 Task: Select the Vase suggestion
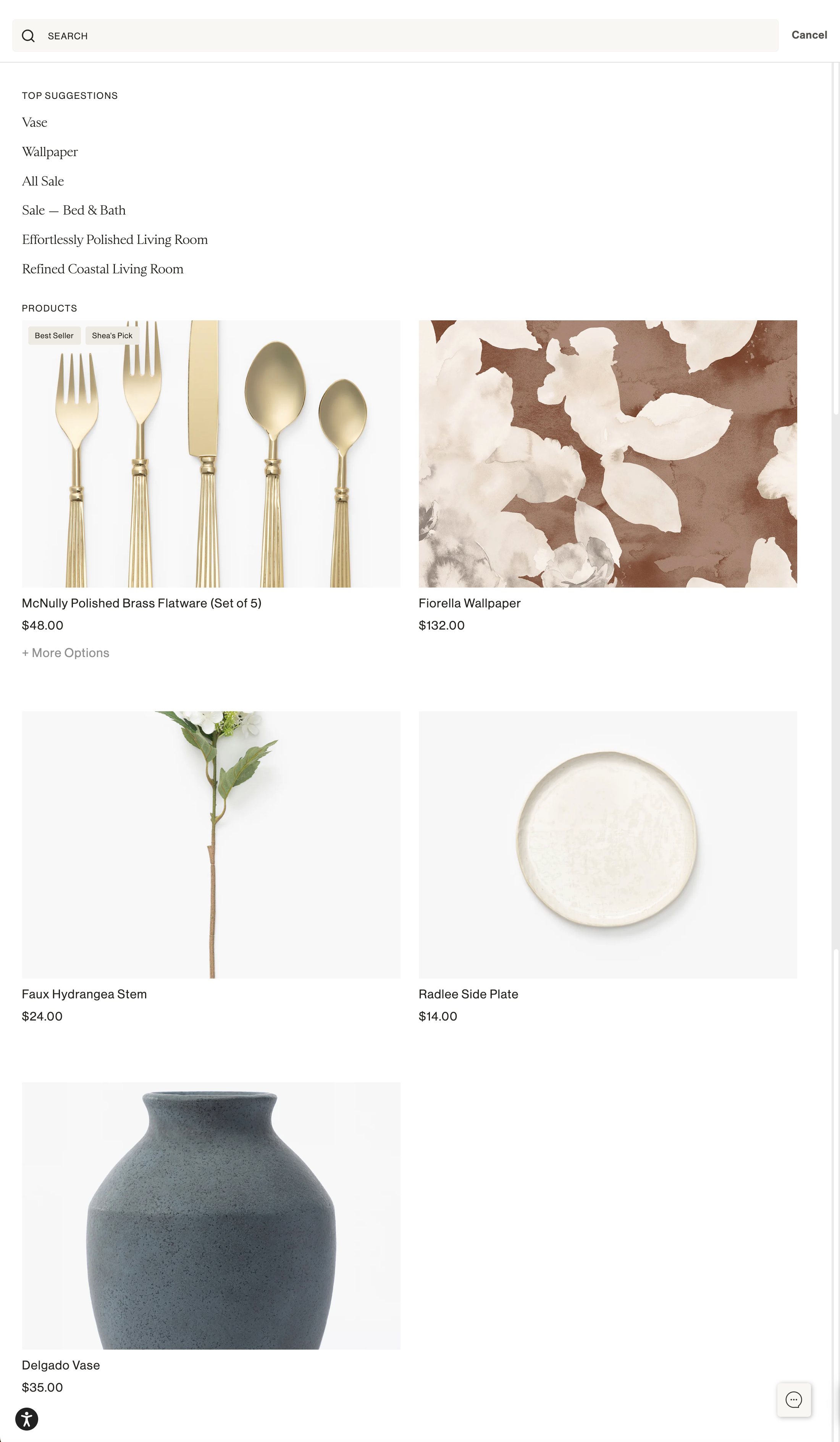[x=34, y=123]
